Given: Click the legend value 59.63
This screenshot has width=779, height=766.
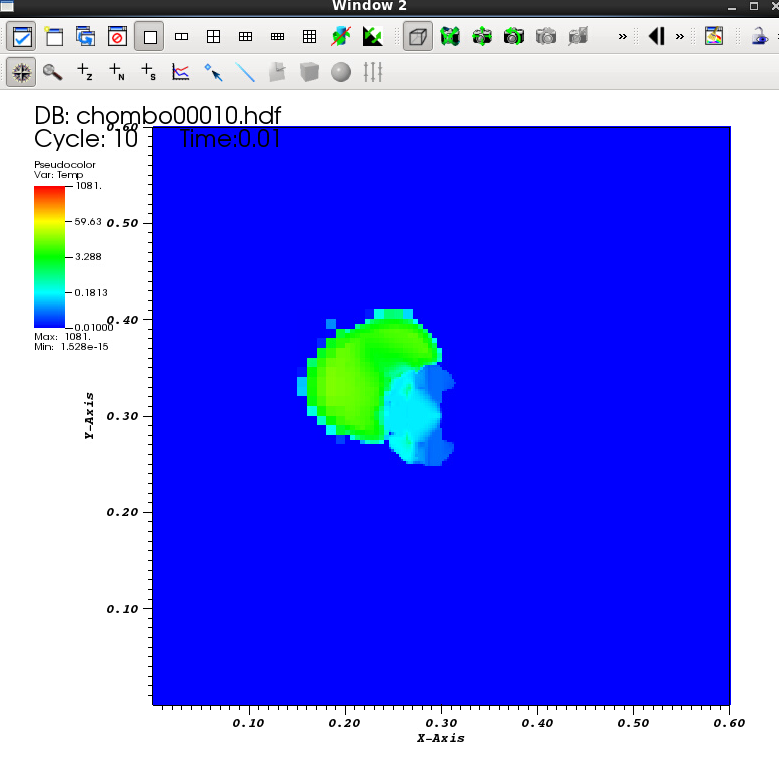Looking at the screenshot, I should (88, 222).
